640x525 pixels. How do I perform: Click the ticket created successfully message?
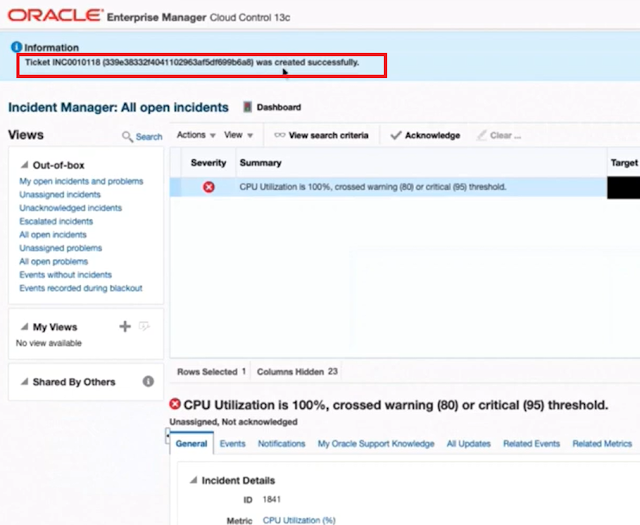pyautogui.click(x=192, y=62)
